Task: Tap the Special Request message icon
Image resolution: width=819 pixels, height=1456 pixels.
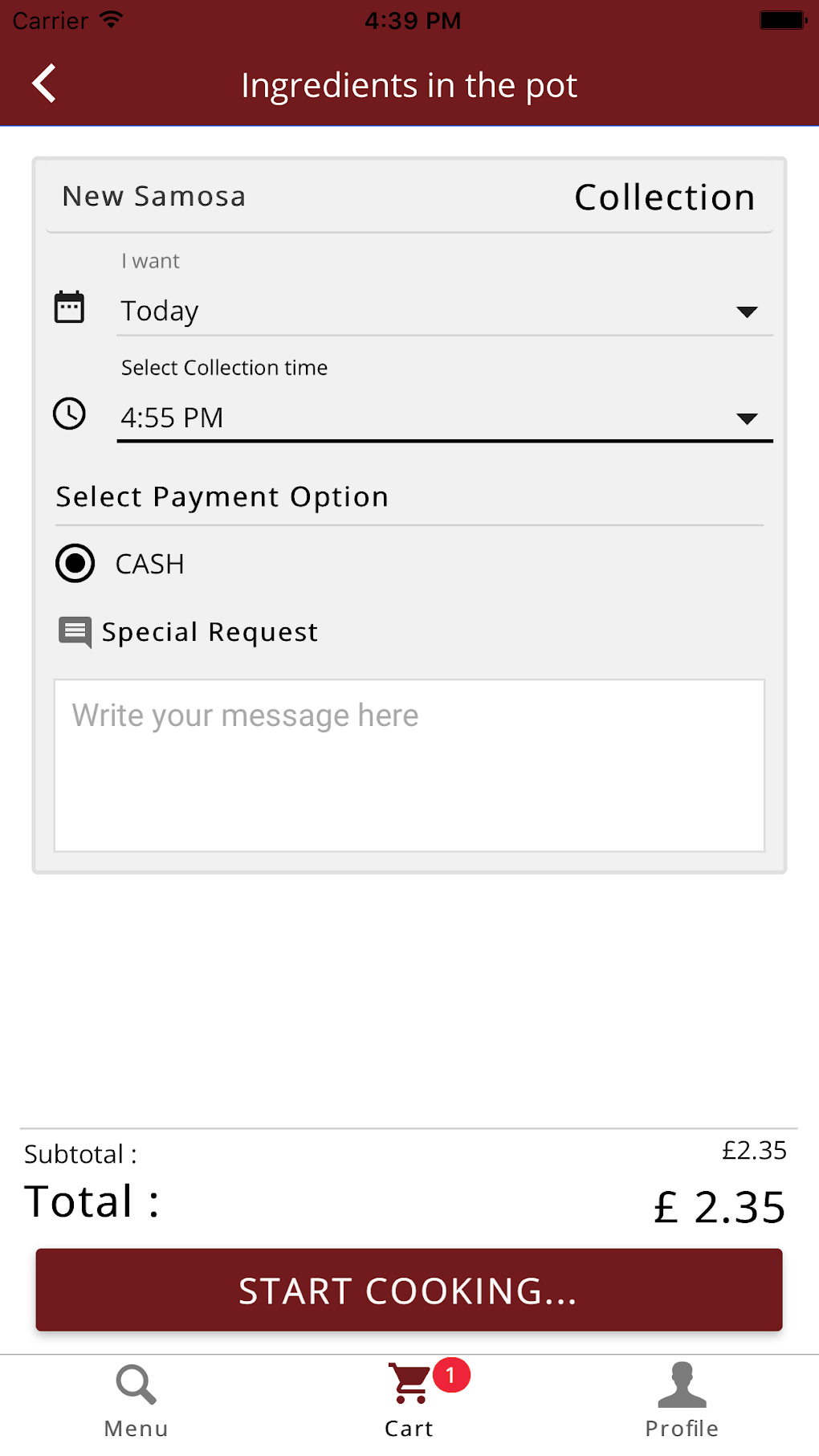Action: coord(75,632)
